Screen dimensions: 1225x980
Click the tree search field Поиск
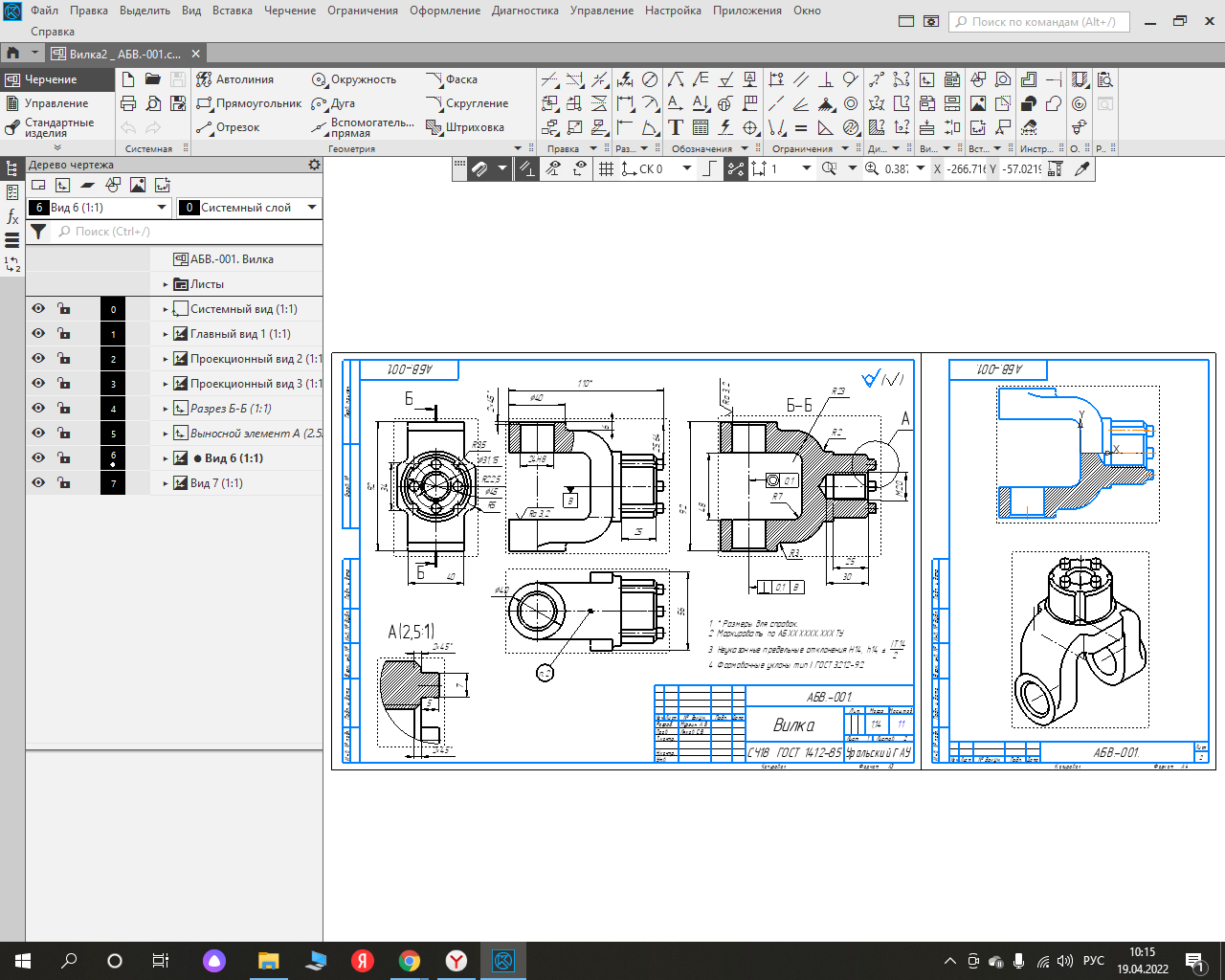click(x=187, y=232)
